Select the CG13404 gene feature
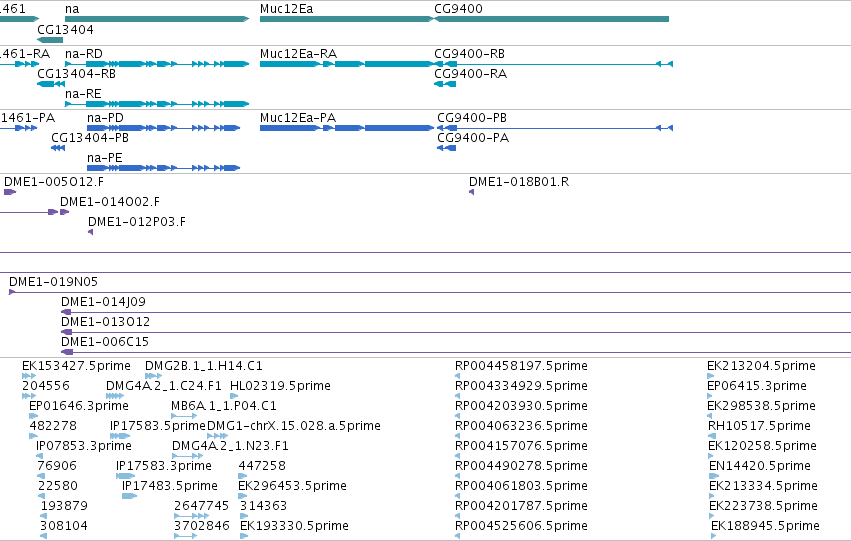The height and width of the screenshot is (541, 851). pyautogui.click(x=50, y=40)
